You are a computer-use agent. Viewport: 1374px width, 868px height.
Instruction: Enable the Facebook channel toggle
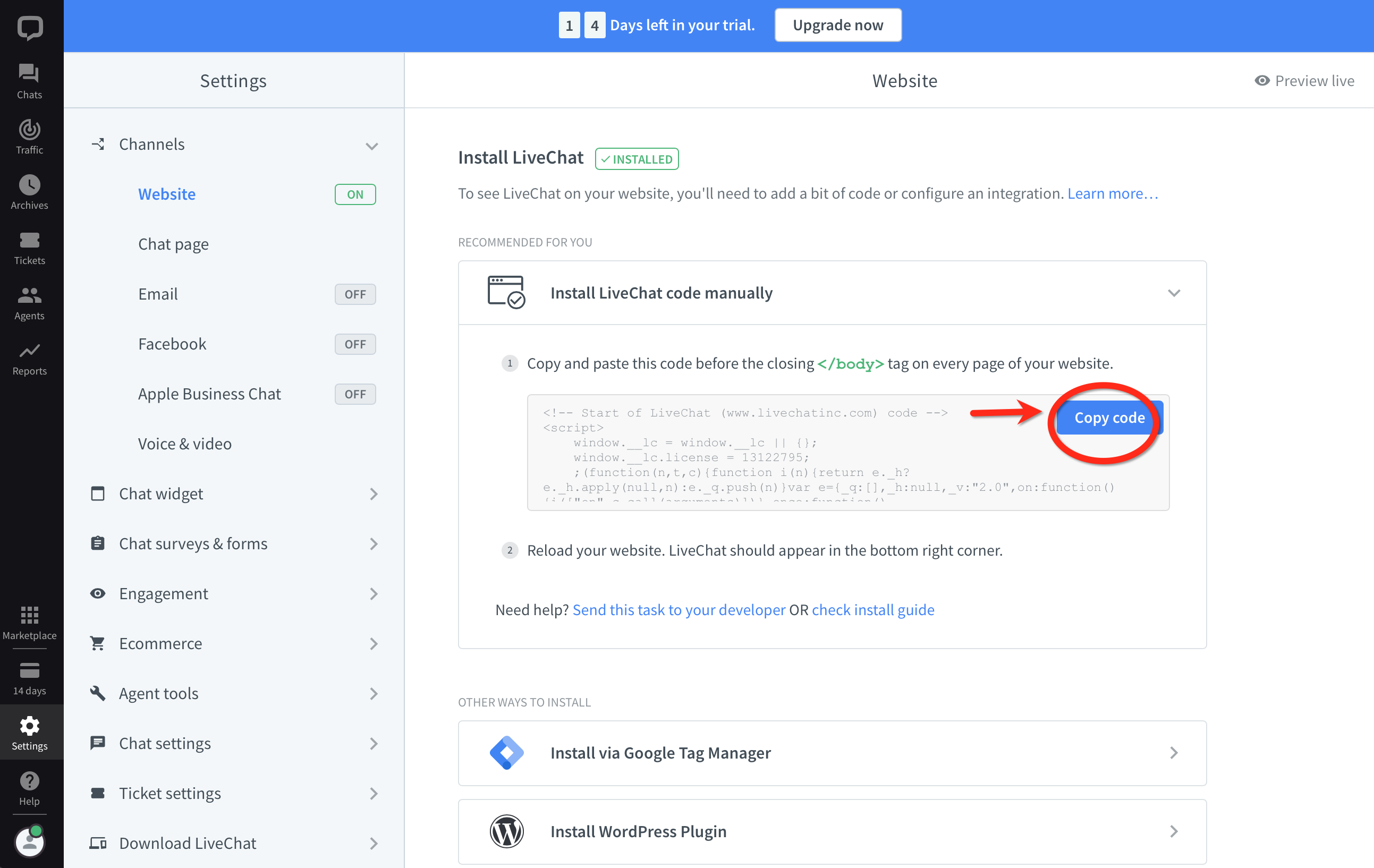click(355, 344)
